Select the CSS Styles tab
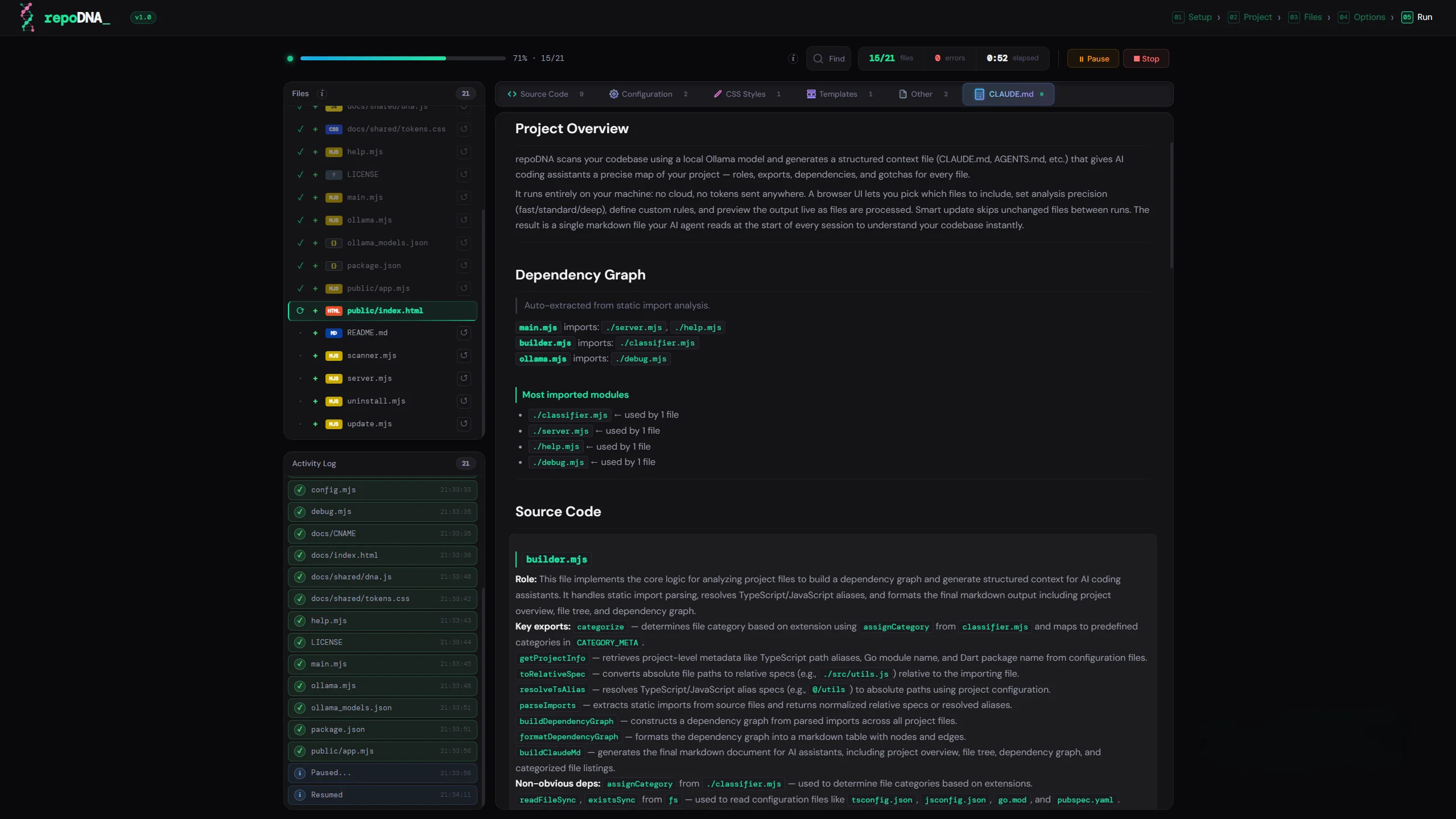 747,94
